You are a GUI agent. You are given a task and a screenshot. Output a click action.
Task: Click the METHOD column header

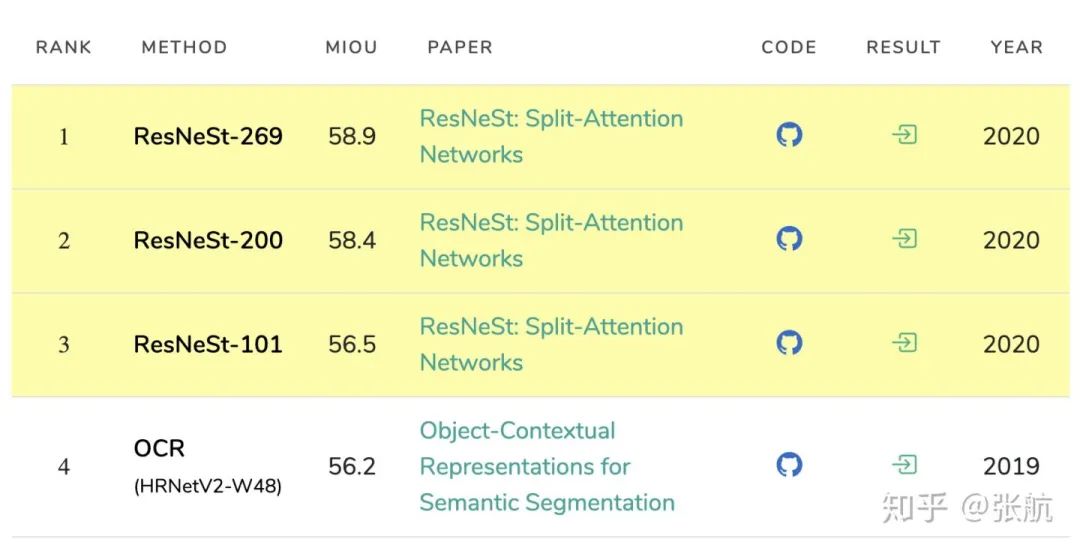tap(184, 47)
